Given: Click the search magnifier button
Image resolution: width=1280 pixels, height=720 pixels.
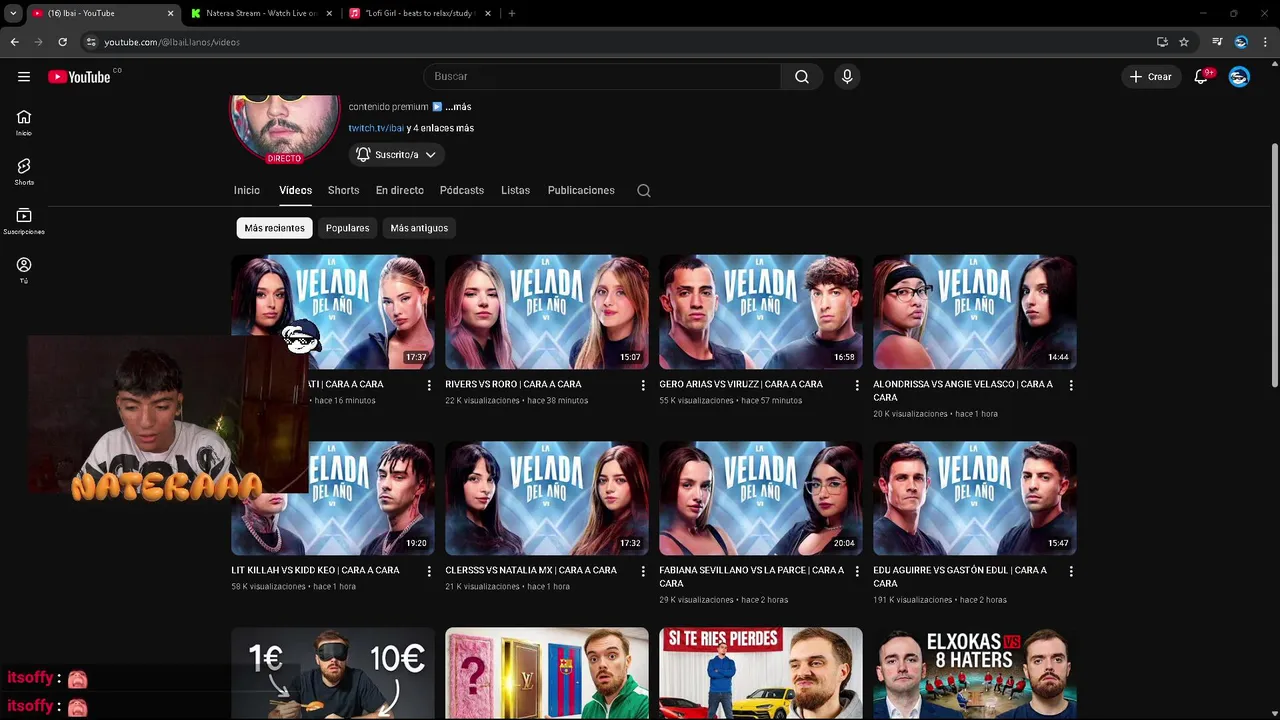Looking at the screenshot, I should 802,77.
